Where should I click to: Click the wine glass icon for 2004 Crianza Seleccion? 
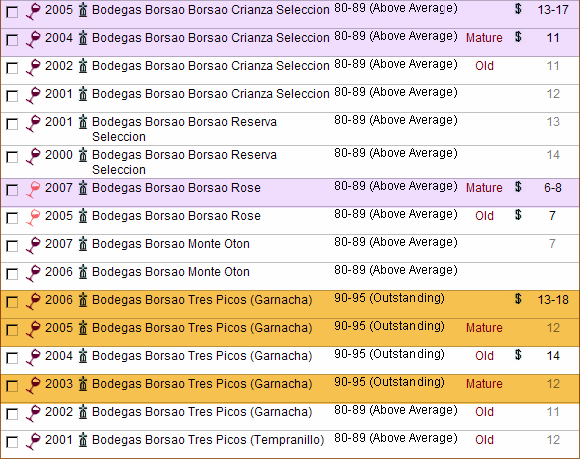coord(33,39)
